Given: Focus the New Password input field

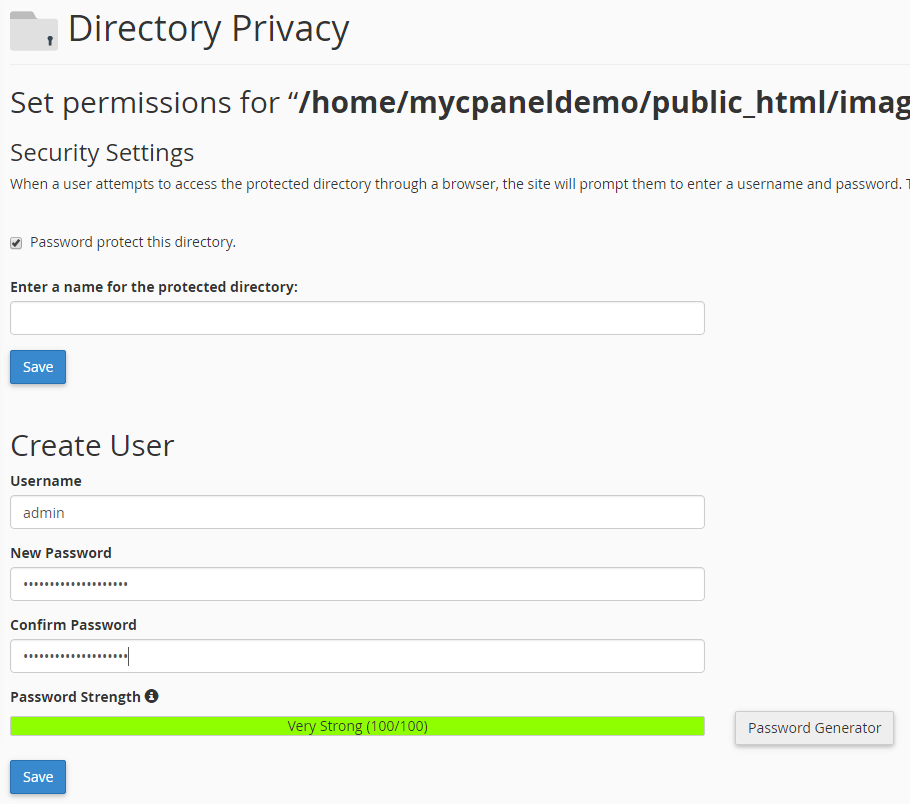Looking at the screenshot, I should point(357,584).
